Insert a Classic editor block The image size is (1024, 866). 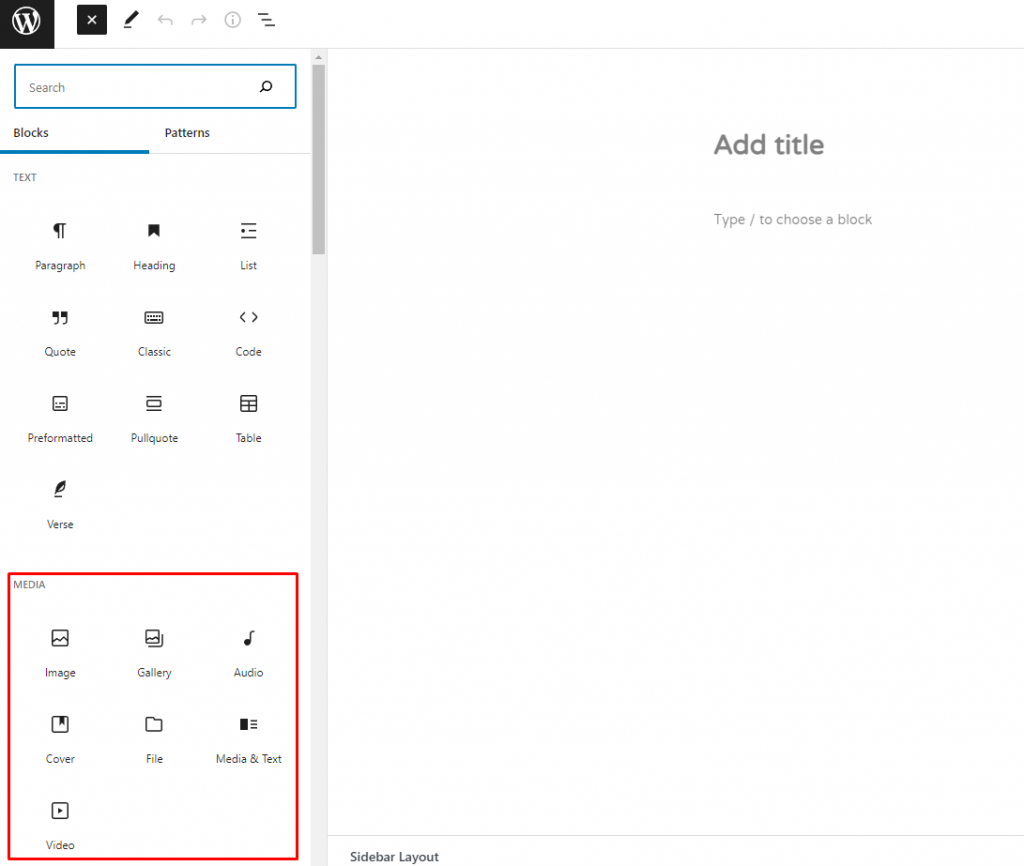(154, 332)
